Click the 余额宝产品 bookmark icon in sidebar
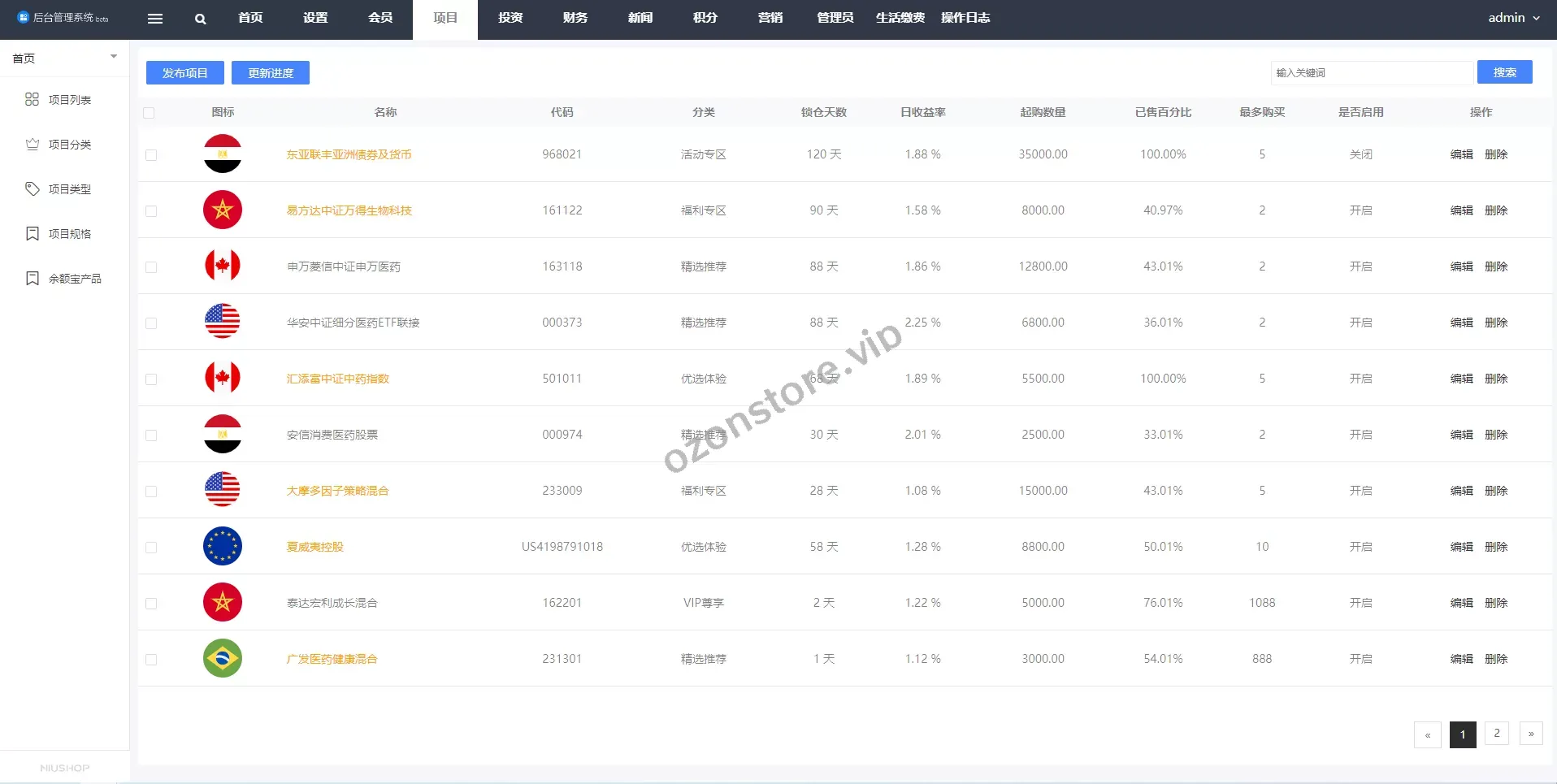This screenshot has width=1557, height=784. tap(33, 278)
